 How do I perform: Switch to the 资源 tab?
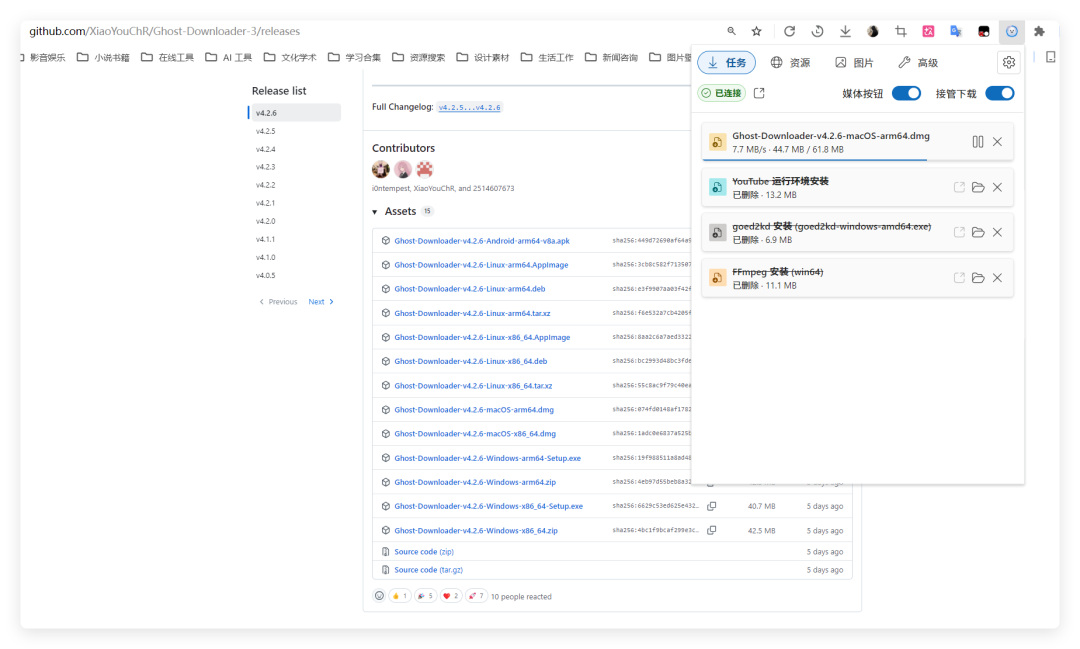(x=790, y=63)
